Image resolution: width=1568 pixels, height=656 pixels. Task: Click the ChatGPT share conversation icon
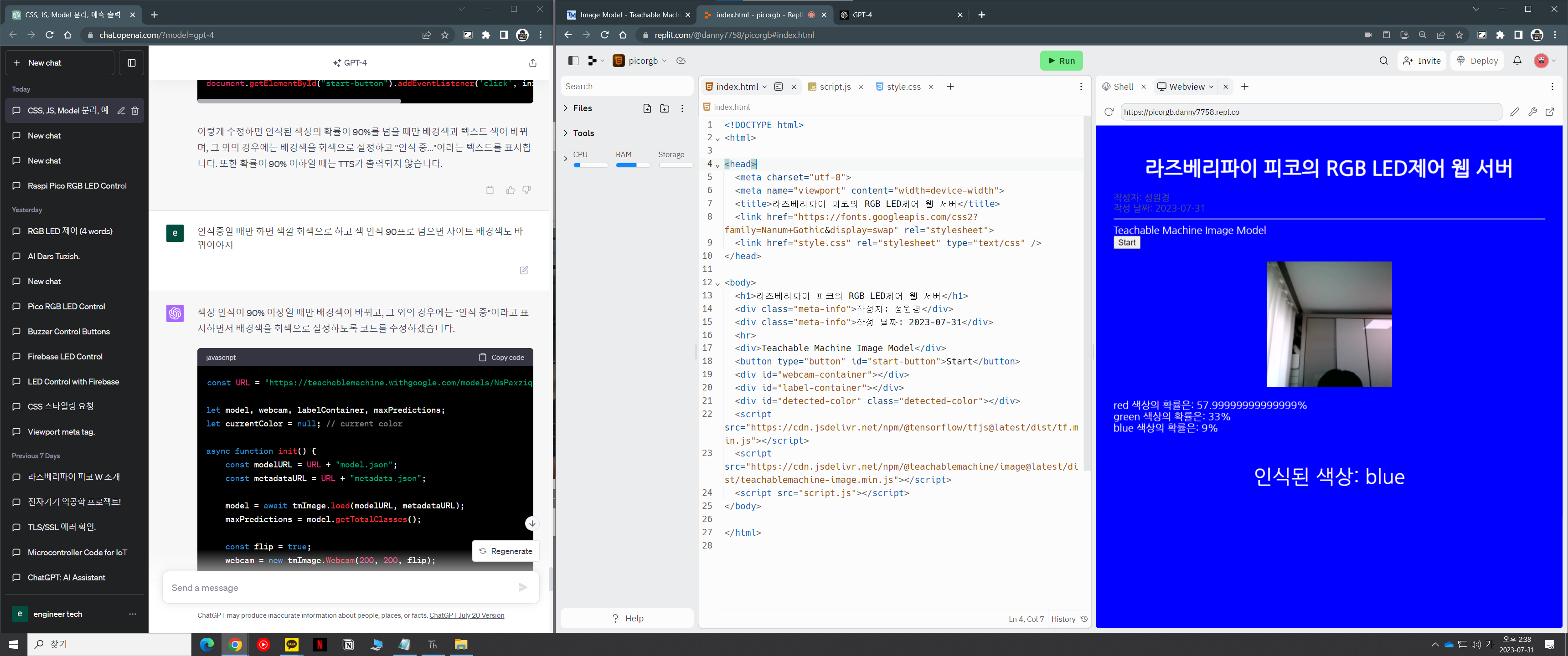coord(532,63)
